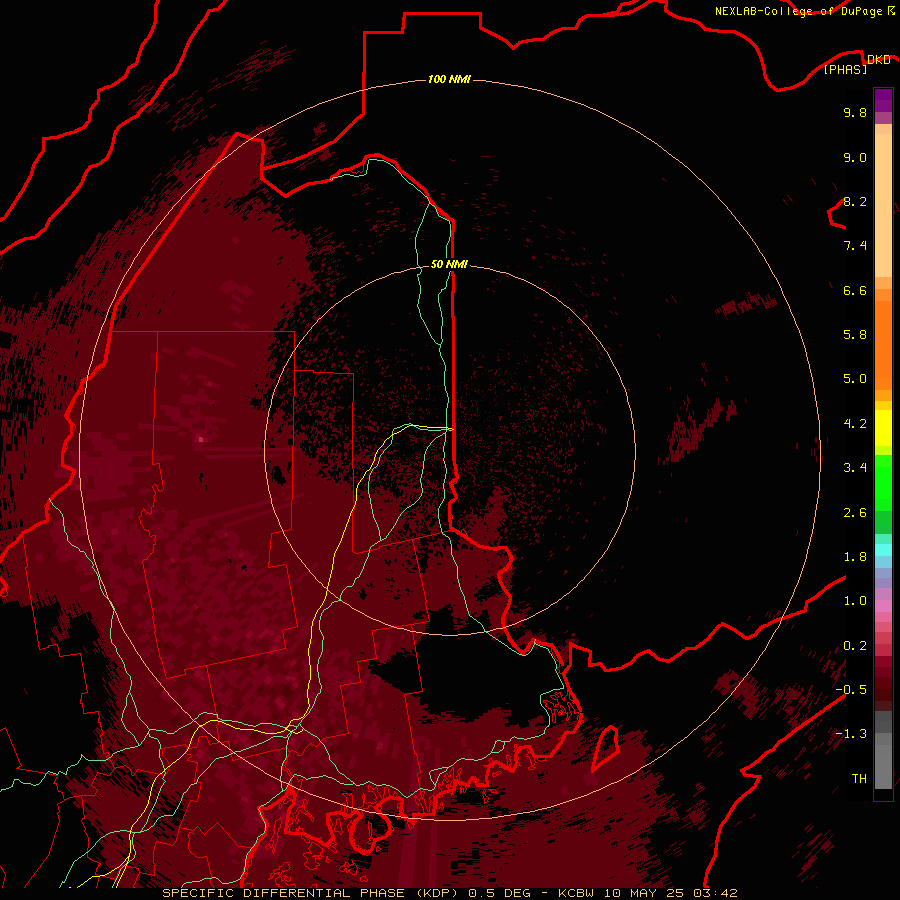The width and height of the screenshot is (900, 900).
Task: Click the 0.2 scale value
Action: [x=855, y=646]
